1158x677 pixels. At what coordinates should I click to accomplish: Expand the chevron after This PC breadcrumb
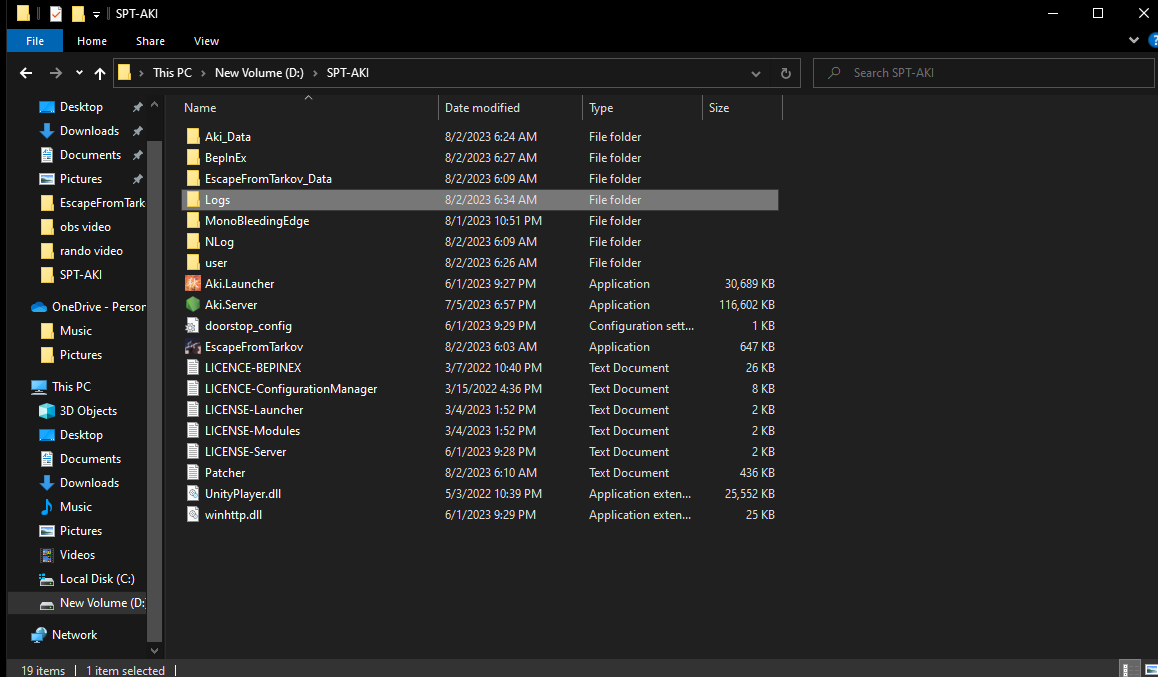point(203,73)
